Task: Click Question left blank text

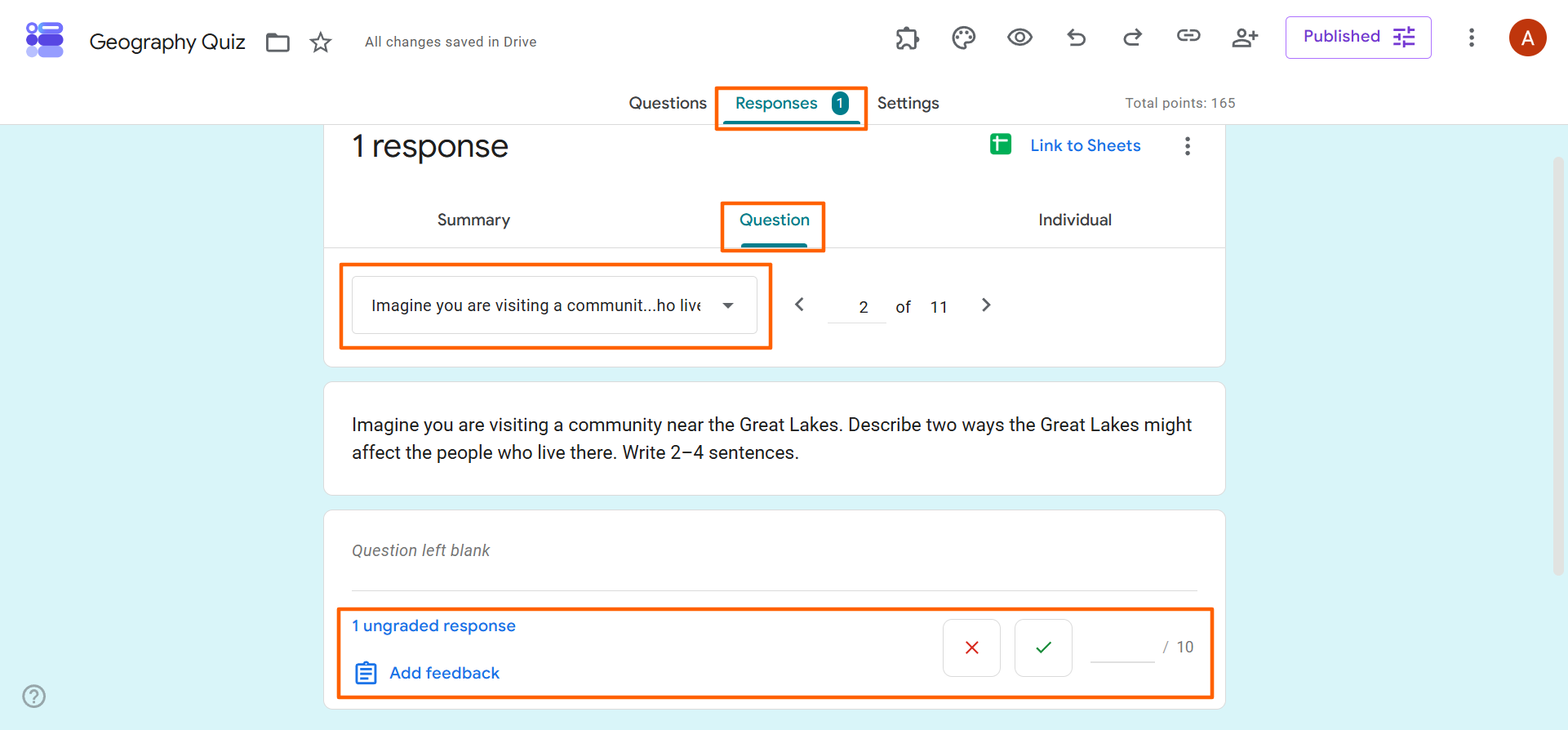Action: point(421,550)
